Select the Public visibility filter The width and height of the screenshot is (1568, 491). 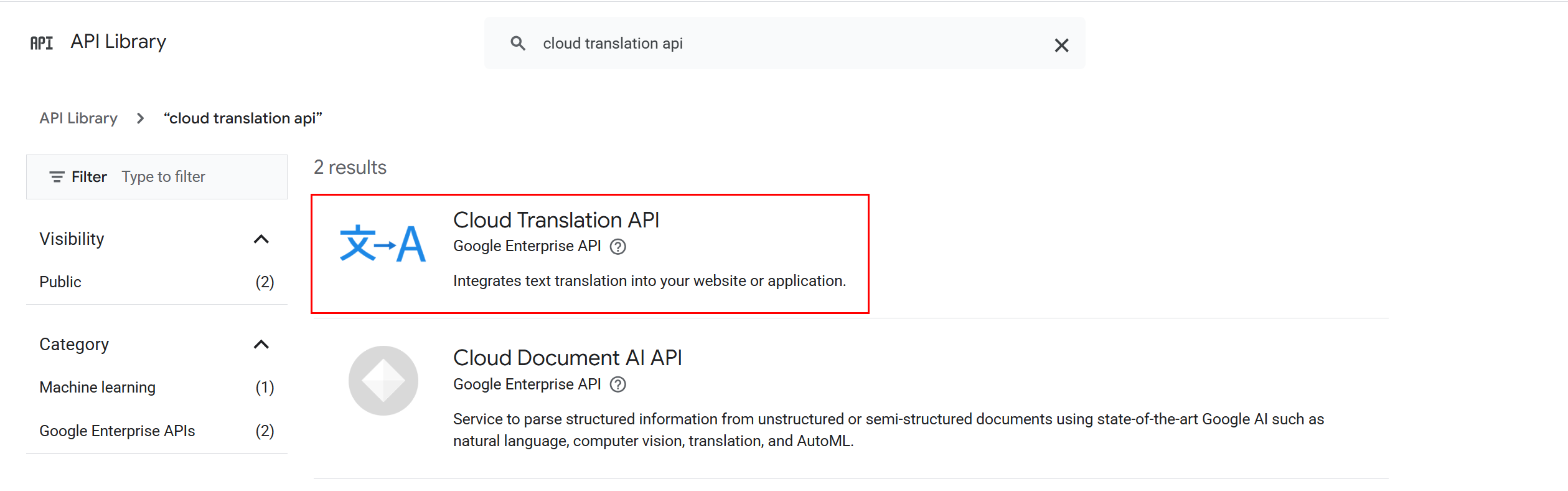click(x=157, y=282)
